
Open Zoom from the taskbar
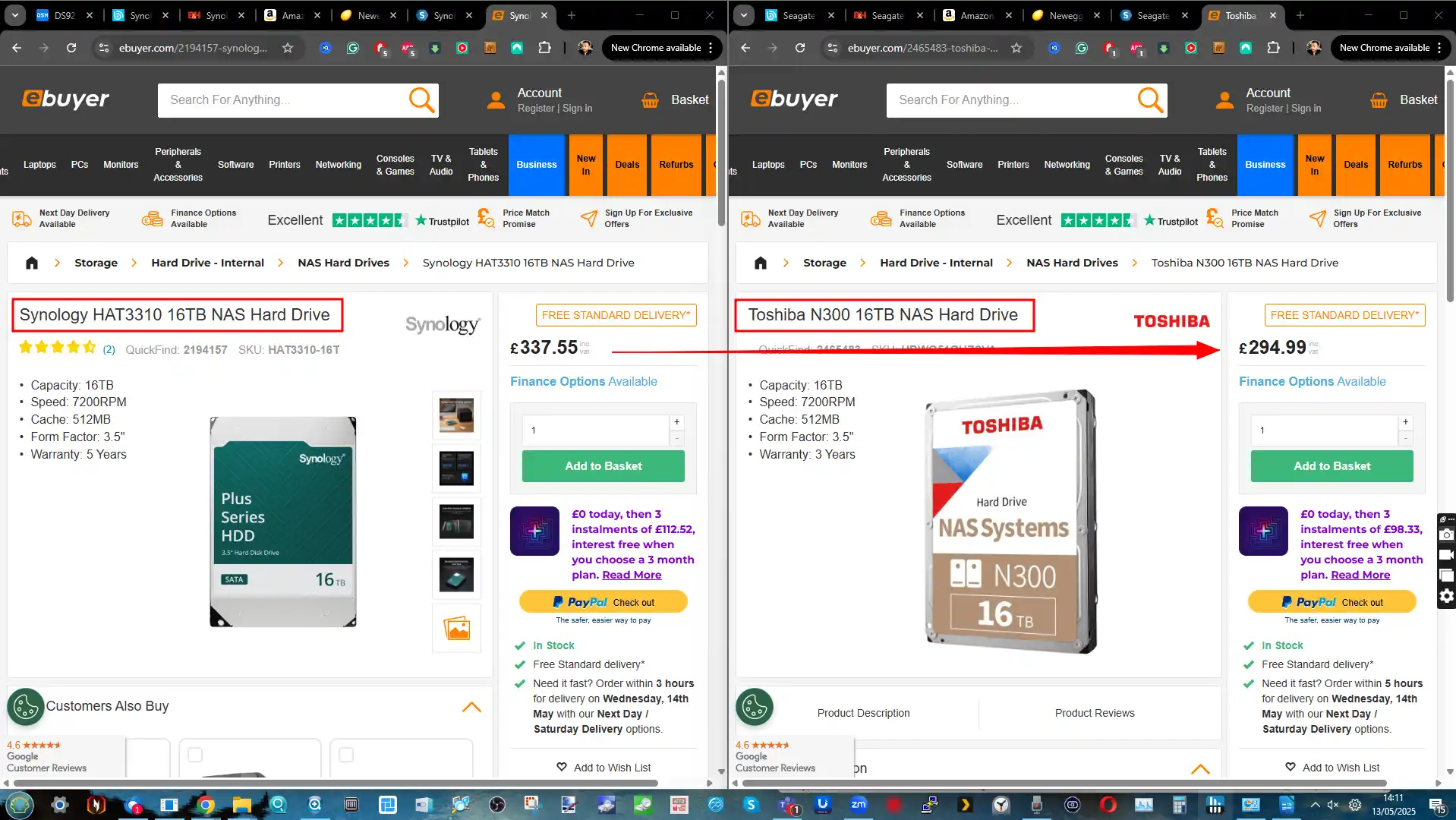(859, 804)
